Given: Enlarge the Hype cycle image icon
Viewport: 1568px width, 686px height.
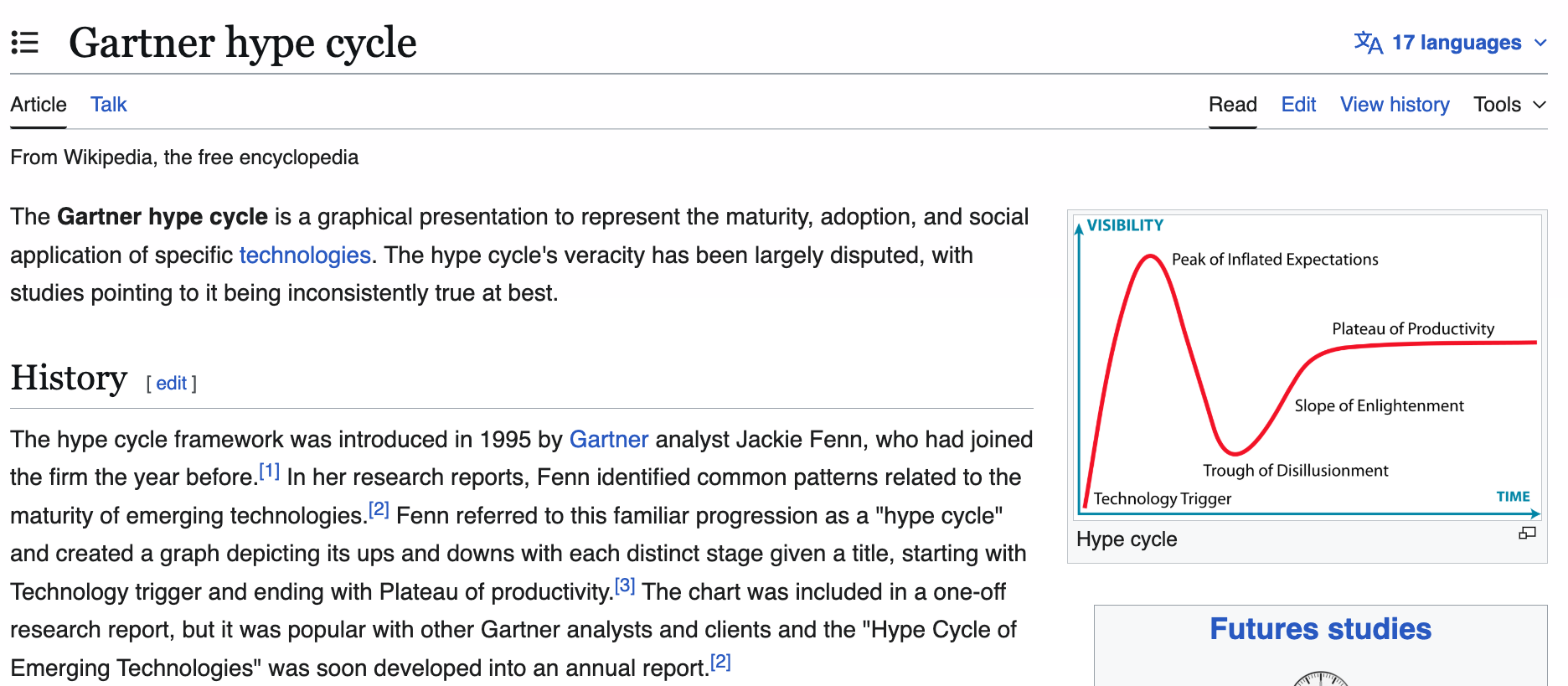Looking at the screenshot, I should coord(1527,534).
